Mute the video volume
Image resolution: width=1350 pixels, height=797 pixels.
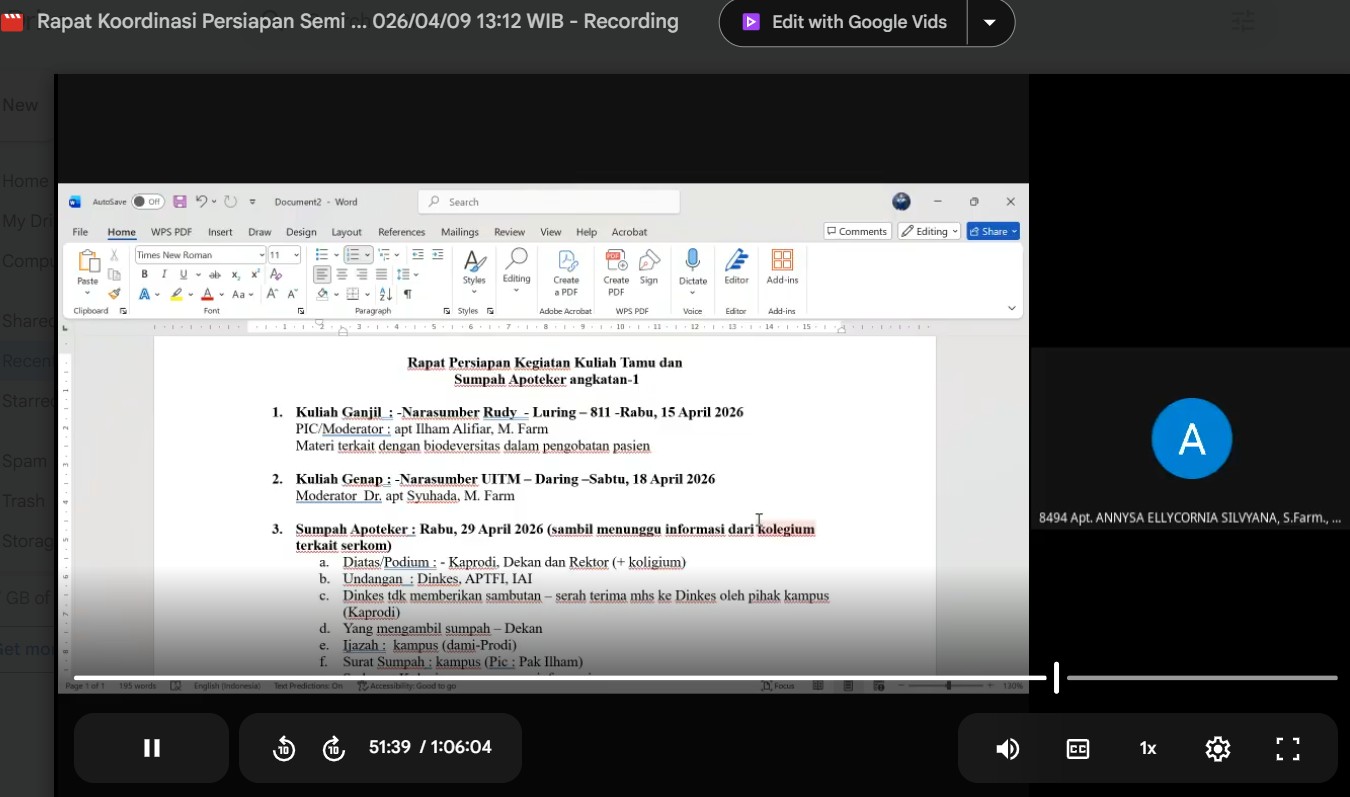coord(1007,749)
